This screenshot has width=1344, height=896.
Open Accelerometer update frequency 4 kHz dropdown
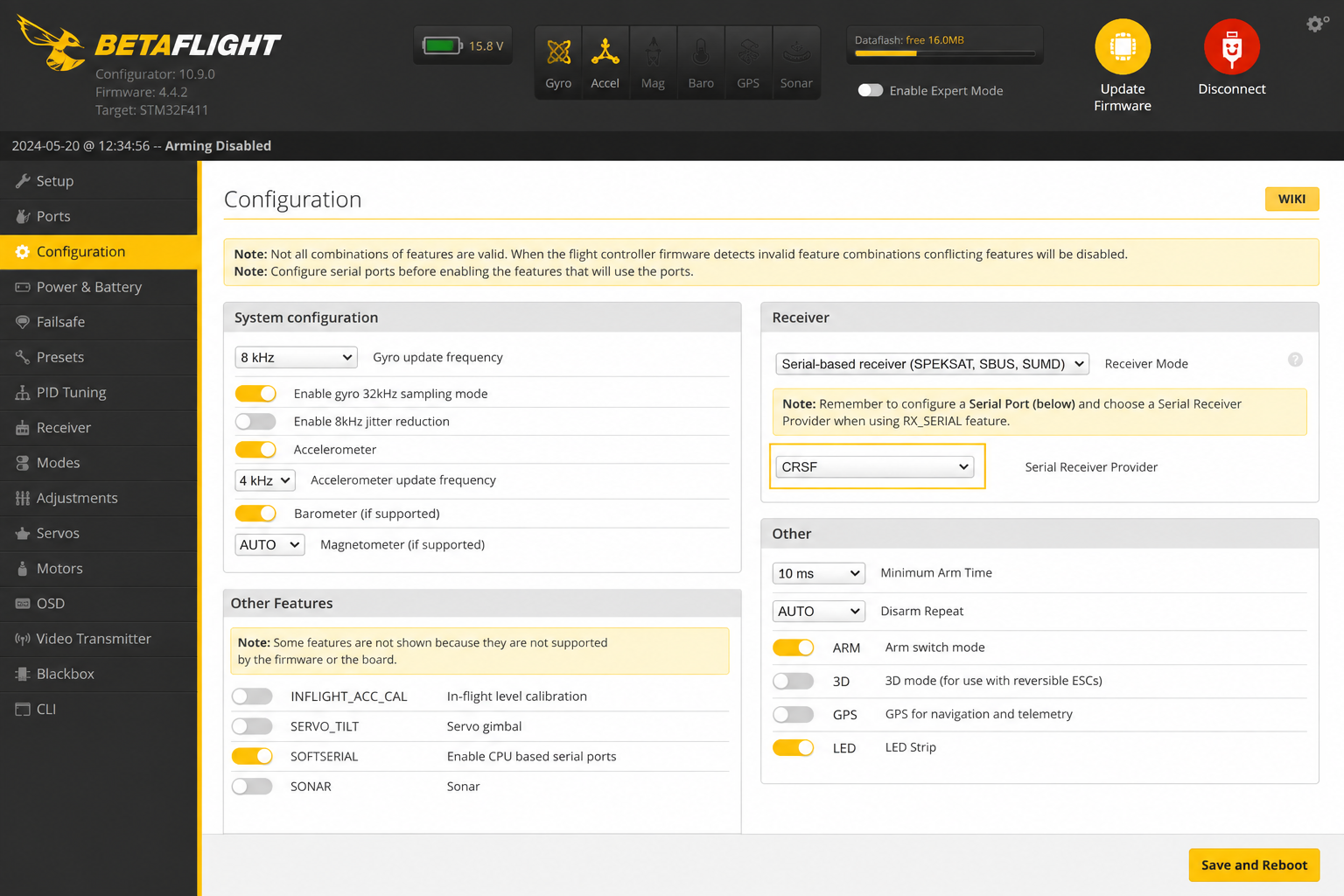(265, 480)
